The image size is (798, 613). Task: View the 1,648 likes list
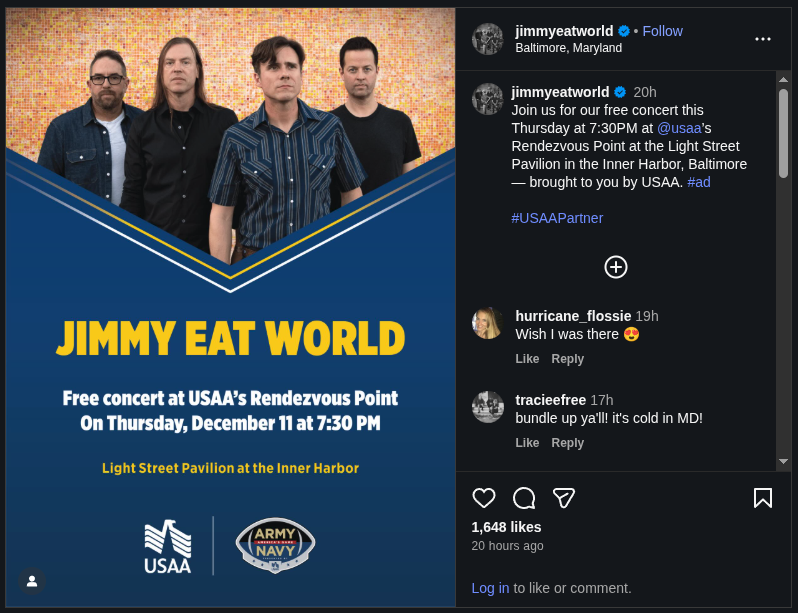pyautogui.click(x=506, y=527)
